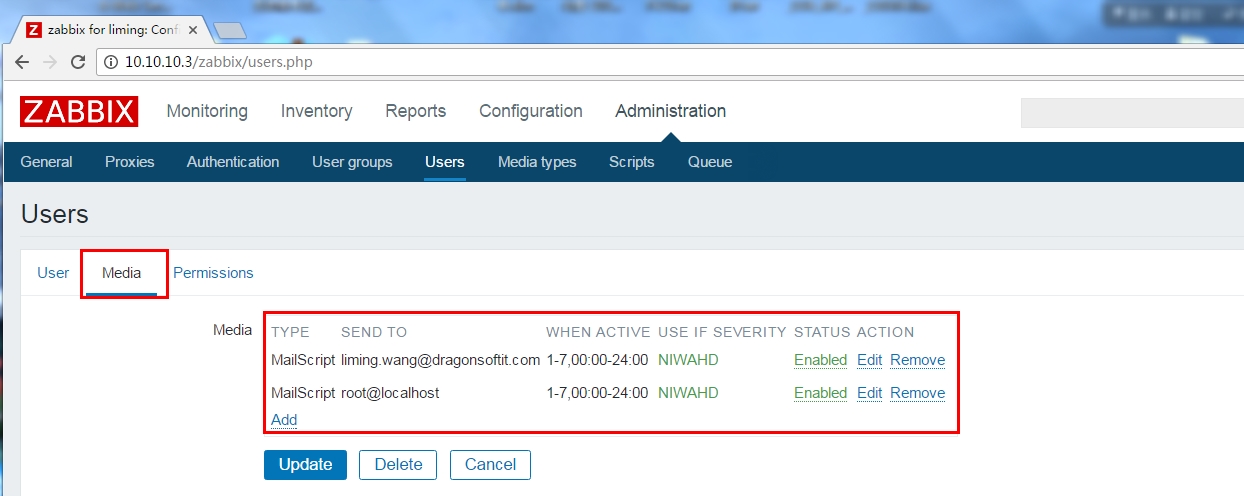Open the Configuration menu
Screen dimensions: 1244x496
point(531,111)
